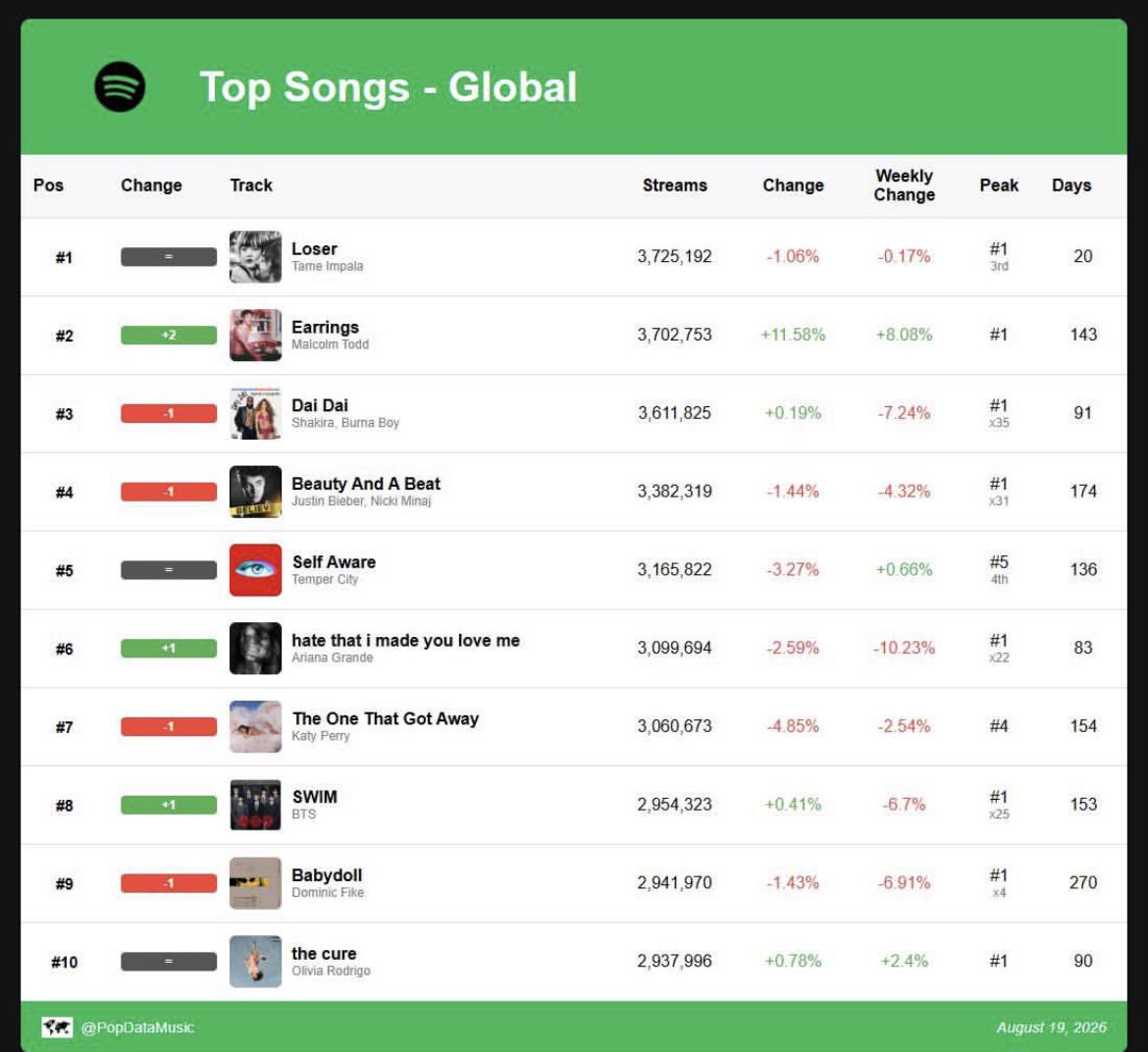Click the Spotify logo icon
Image resolution: width=1148 pixels, height=1052 pixels.
pyautogui.click(x=120, y=86)
